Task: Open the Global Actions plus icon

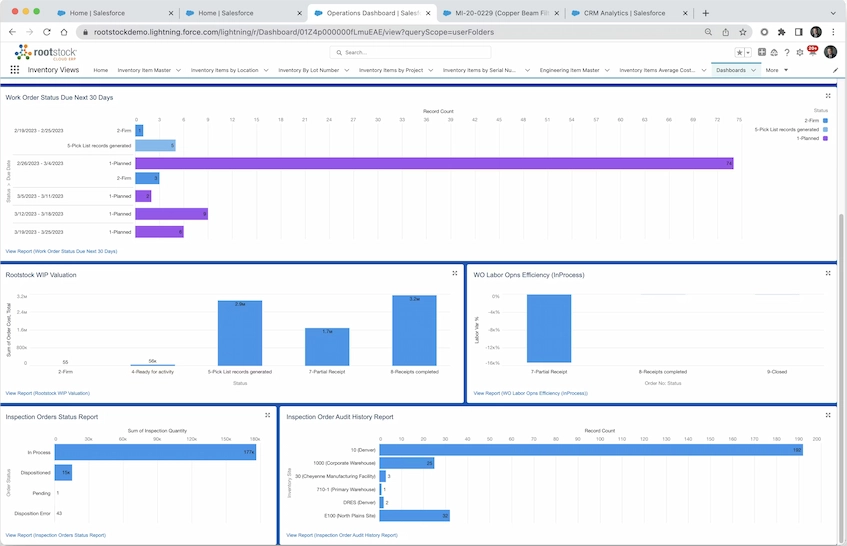Action: coord(762,52)
